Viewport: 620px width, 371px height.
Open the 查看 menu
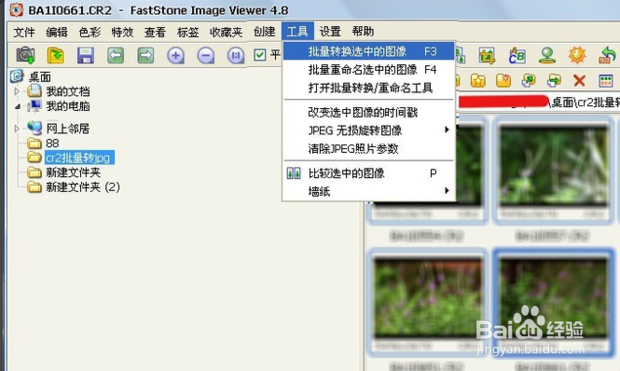[x=155, y=32]
